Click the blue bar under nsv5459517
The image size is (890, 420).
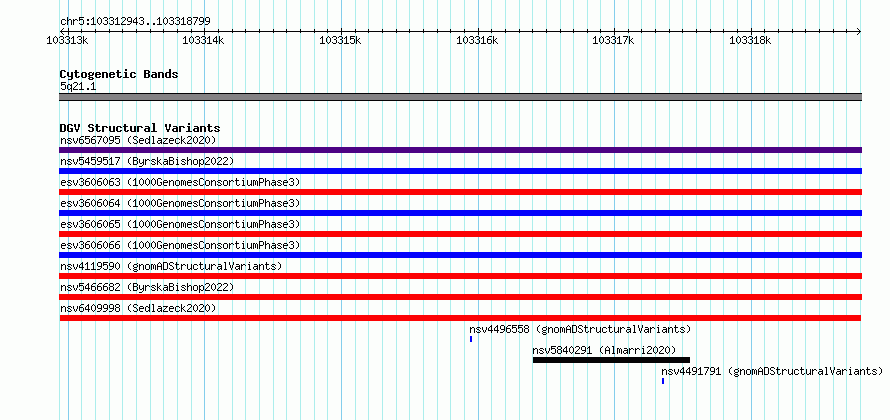(x=460, y=171)
